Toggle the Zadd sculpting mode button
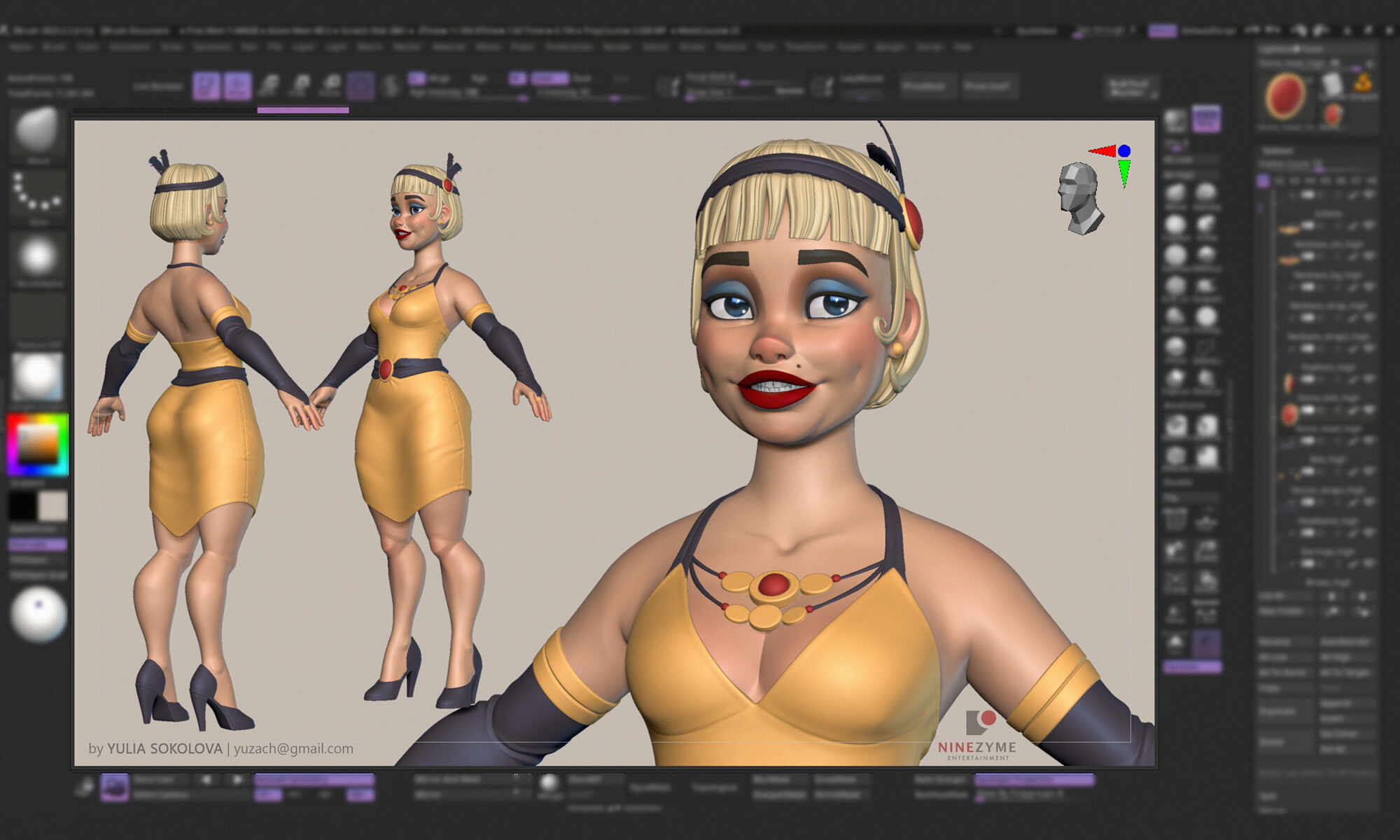 (549, 78)
